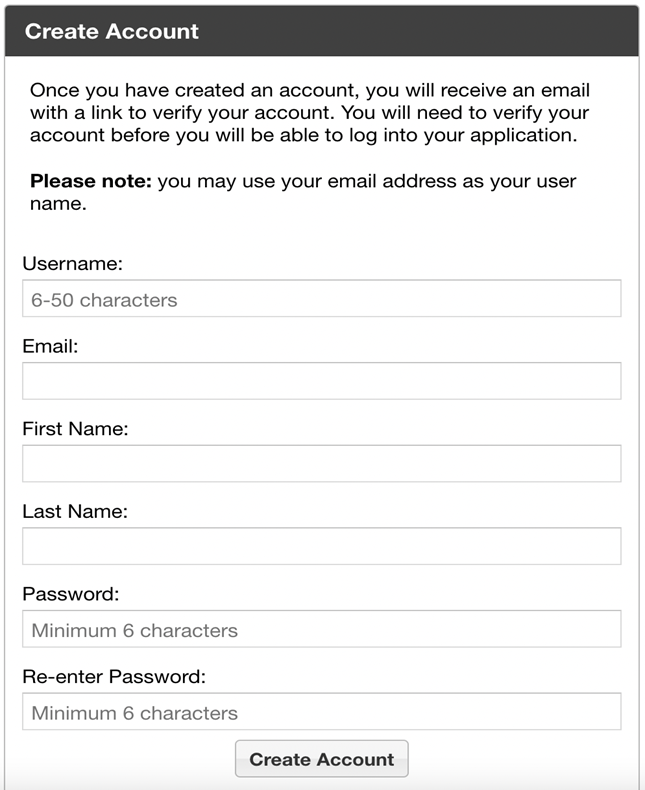
Task: Click into the Last Name field
Action: click(321, 546)
